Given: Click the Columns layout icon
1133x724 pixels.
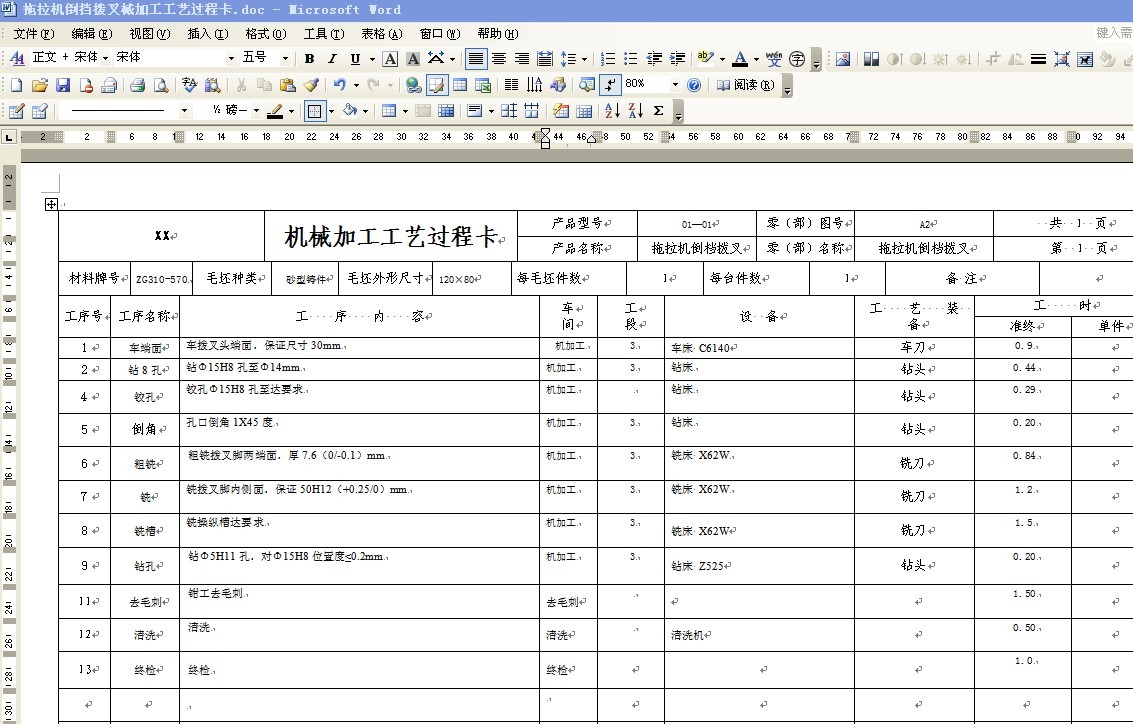Looking at the screenshot, I should pyautogui.click(x=511, y=85).
